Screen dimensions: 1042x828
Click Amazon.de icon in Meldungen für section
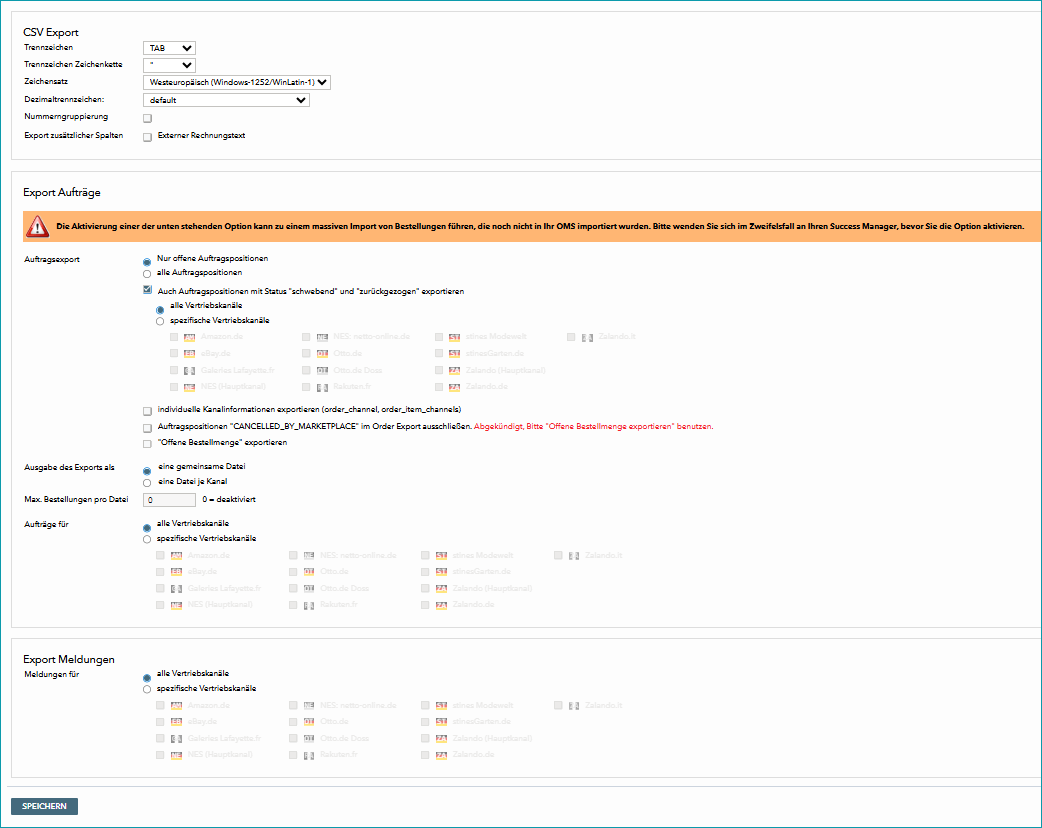point(176,706)
